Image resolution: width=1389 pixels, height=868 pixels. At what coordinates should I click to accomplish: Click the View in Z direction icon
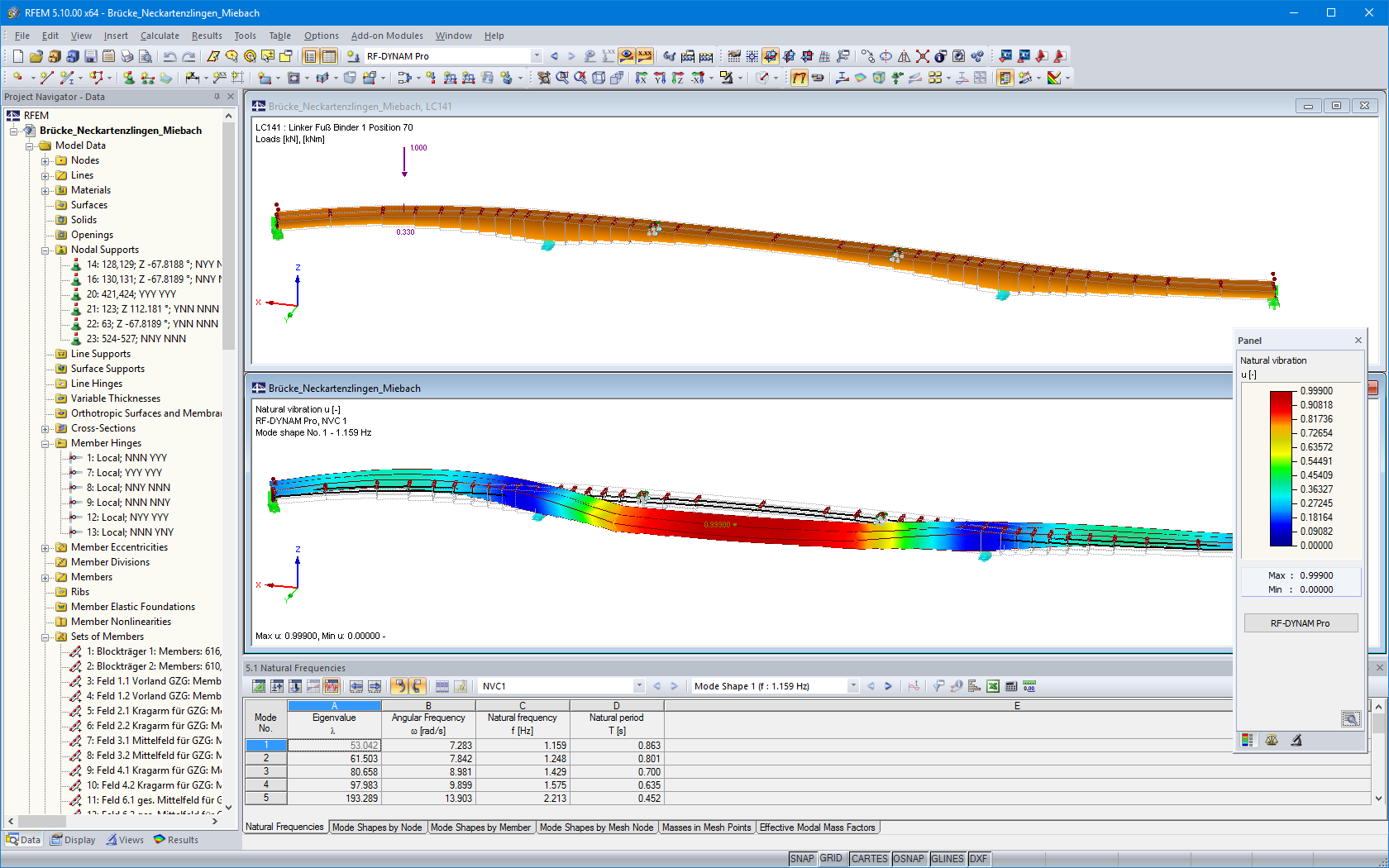tap(677, 78)
